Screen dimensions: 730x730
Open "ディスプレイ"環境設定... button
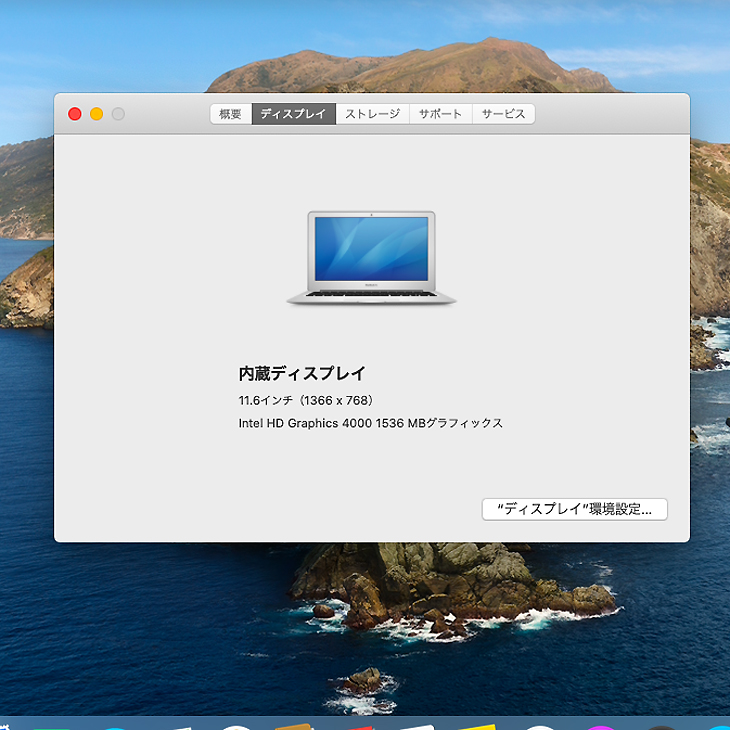[574, 509]
